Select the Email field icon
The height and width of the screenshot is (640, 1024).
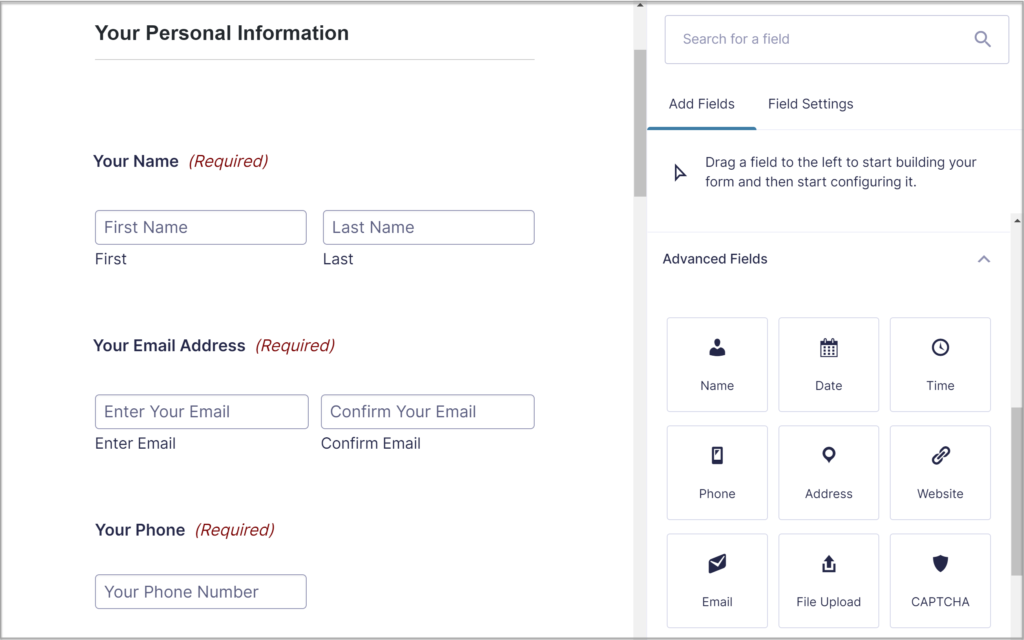[x=717, y=580]
